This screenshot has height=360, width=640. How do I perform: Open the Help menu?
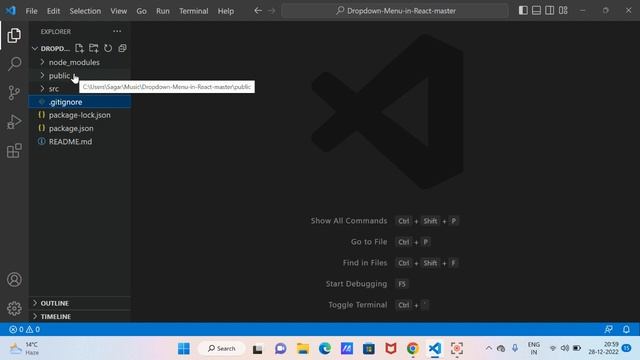(225, 11)
